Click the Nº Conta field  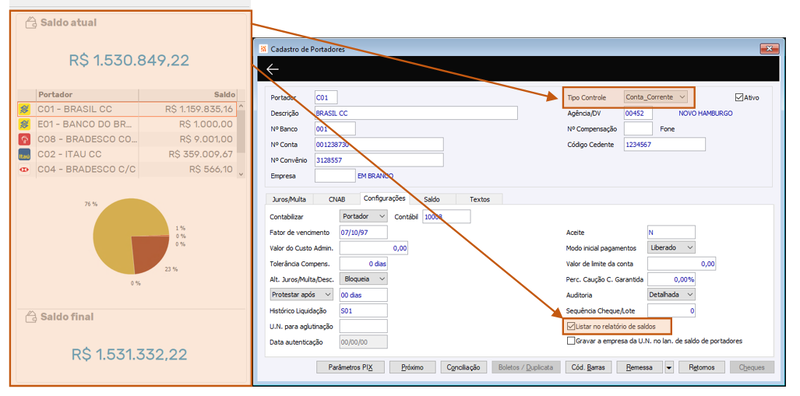pyautogui.click(x=379, y=144)
